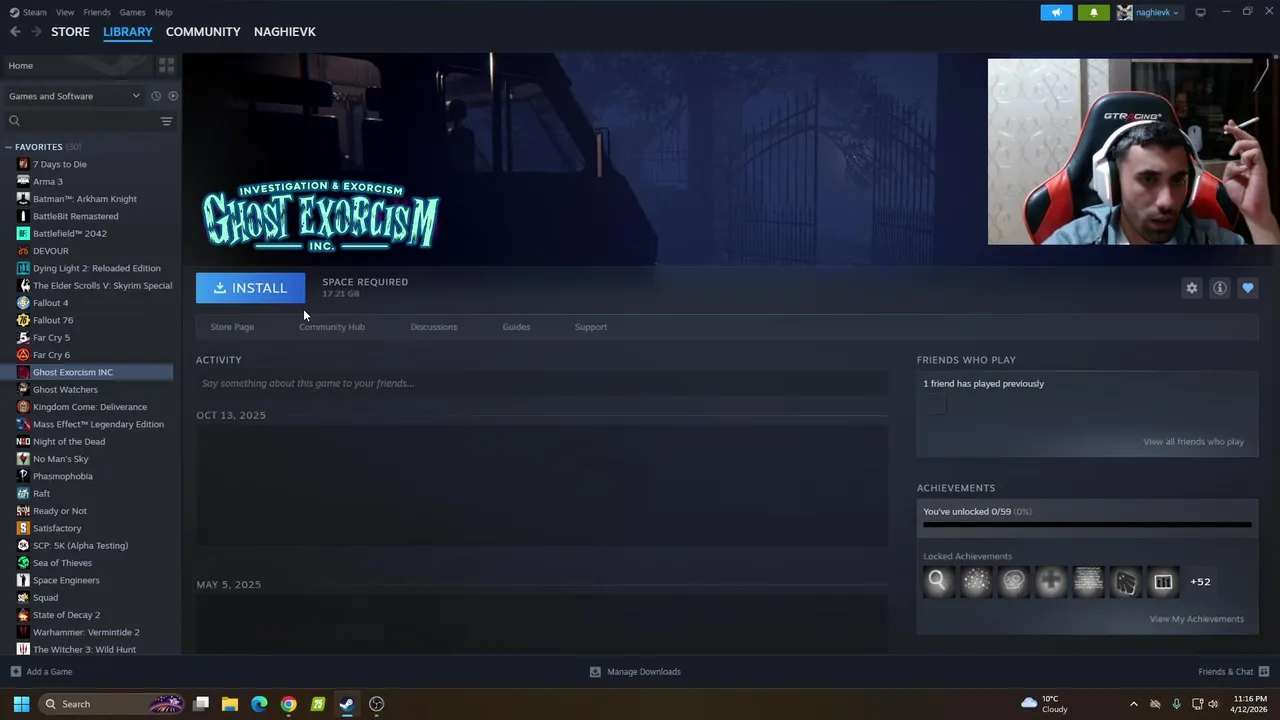Image resolution: width=1280 pixels, height=720 pixels.
Task: Click the friend avatar who played previously
Action: [935, 404]
